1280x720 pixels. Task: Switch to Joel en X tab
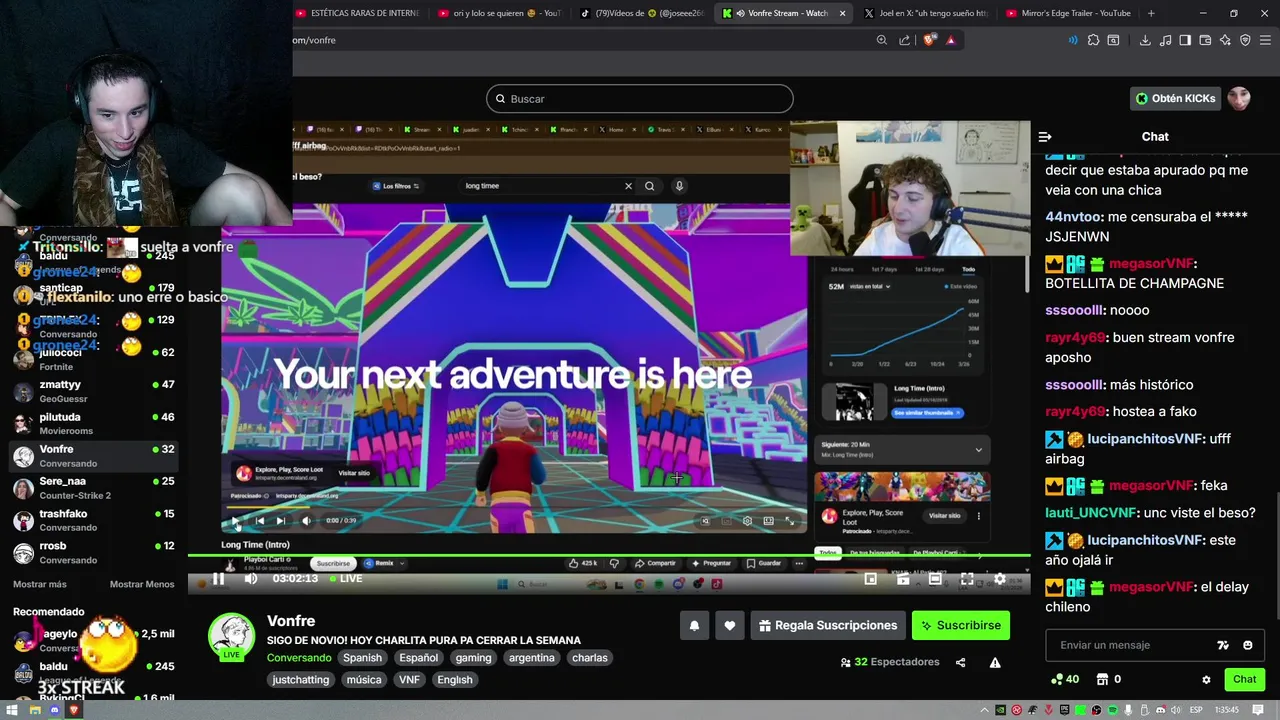[x=926, y=13]
